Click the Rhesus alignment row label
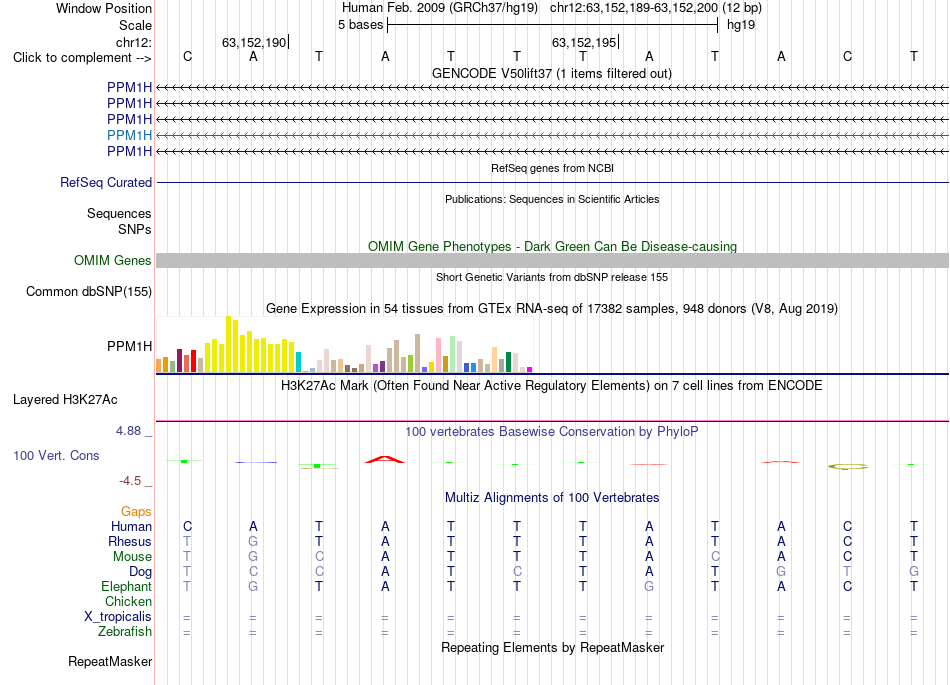The image size is (950, 685). (130, 541)
